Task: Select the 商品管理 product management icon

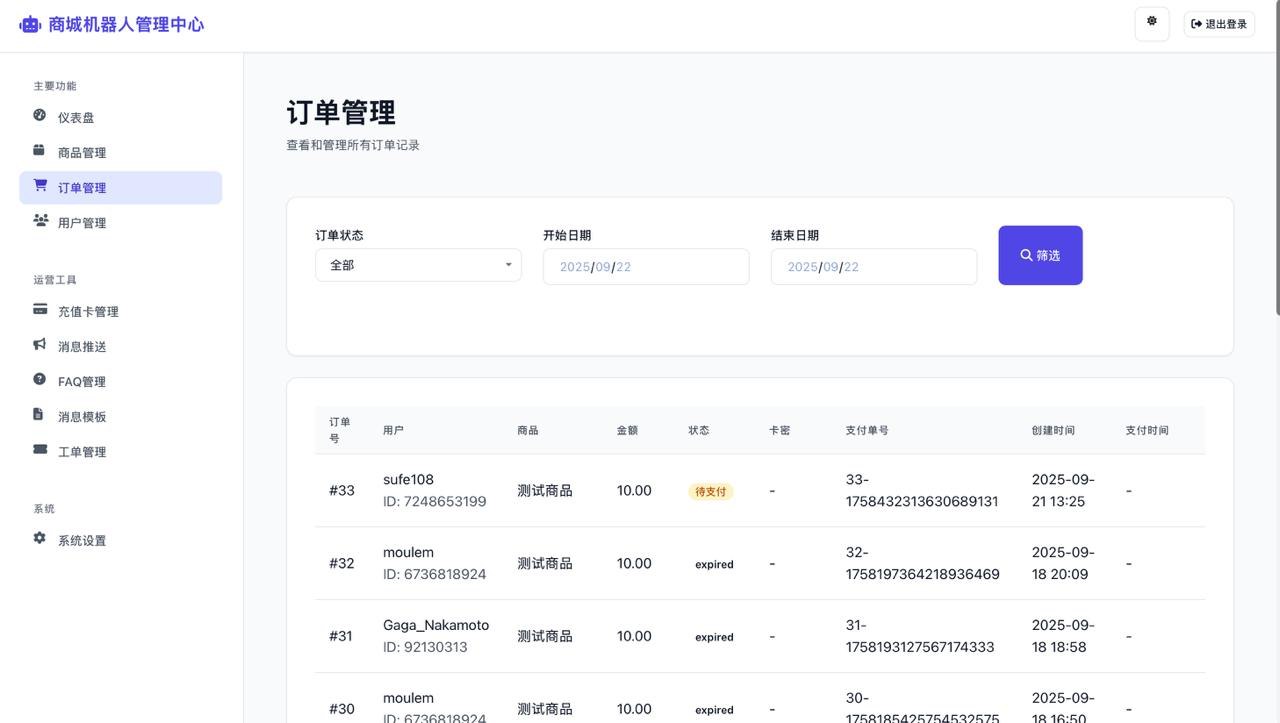Action: point(40,152)
